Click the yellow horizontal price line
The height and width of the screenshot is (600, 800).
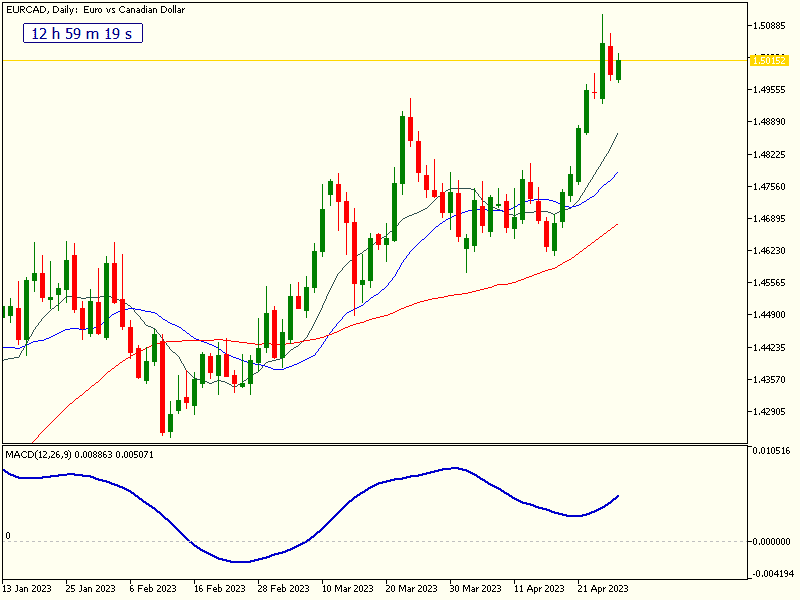pos(350,61)
